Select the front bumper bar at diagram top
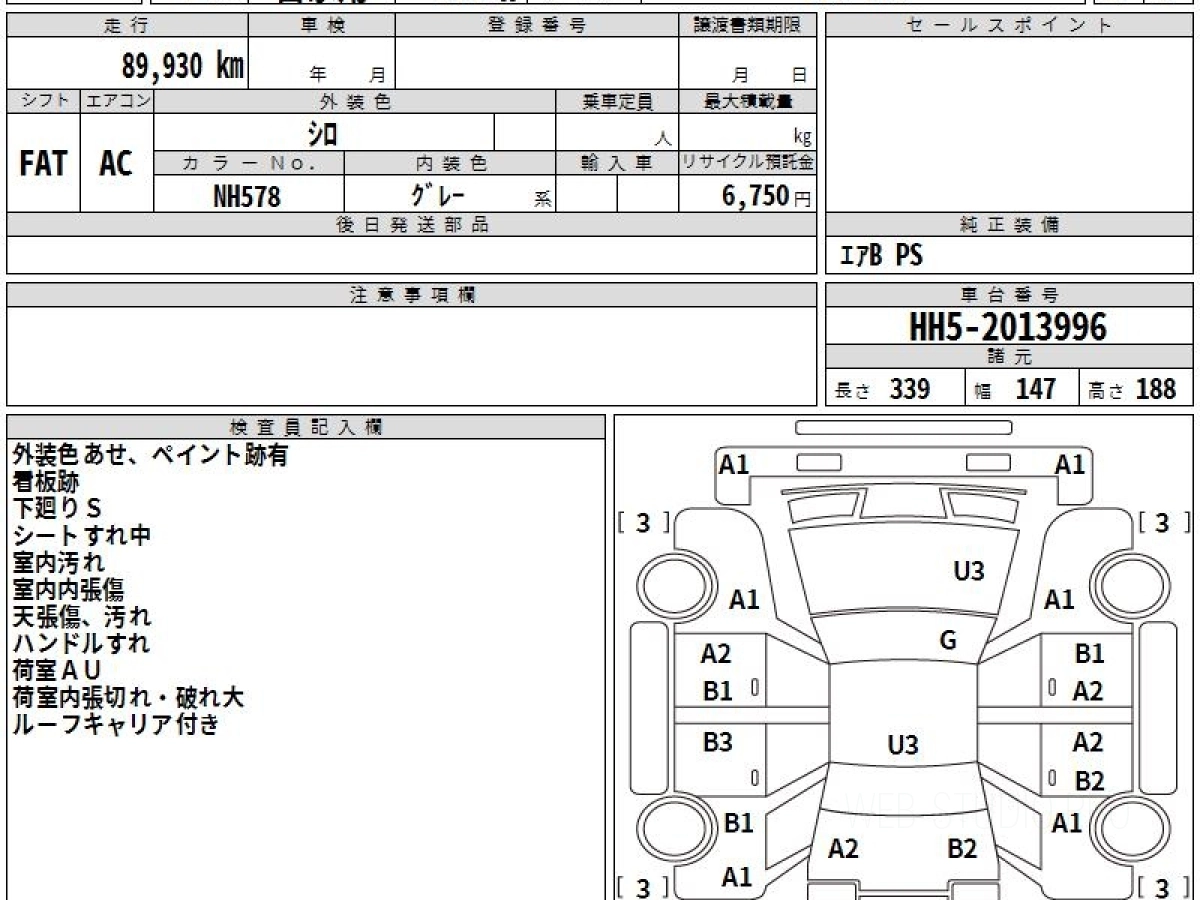The width and height of the screenshot is (1200, 900). [x=902, y=428]
